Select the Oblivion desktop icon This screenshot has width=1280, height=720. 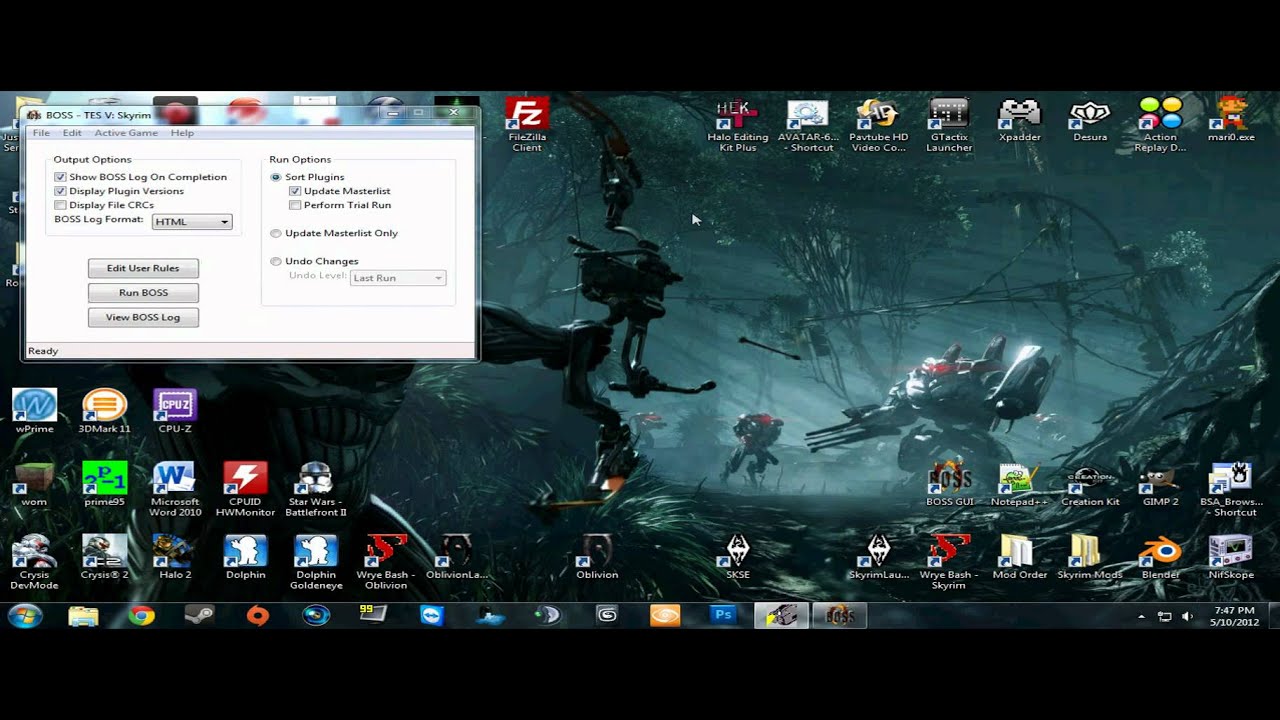tap(597, 557)
